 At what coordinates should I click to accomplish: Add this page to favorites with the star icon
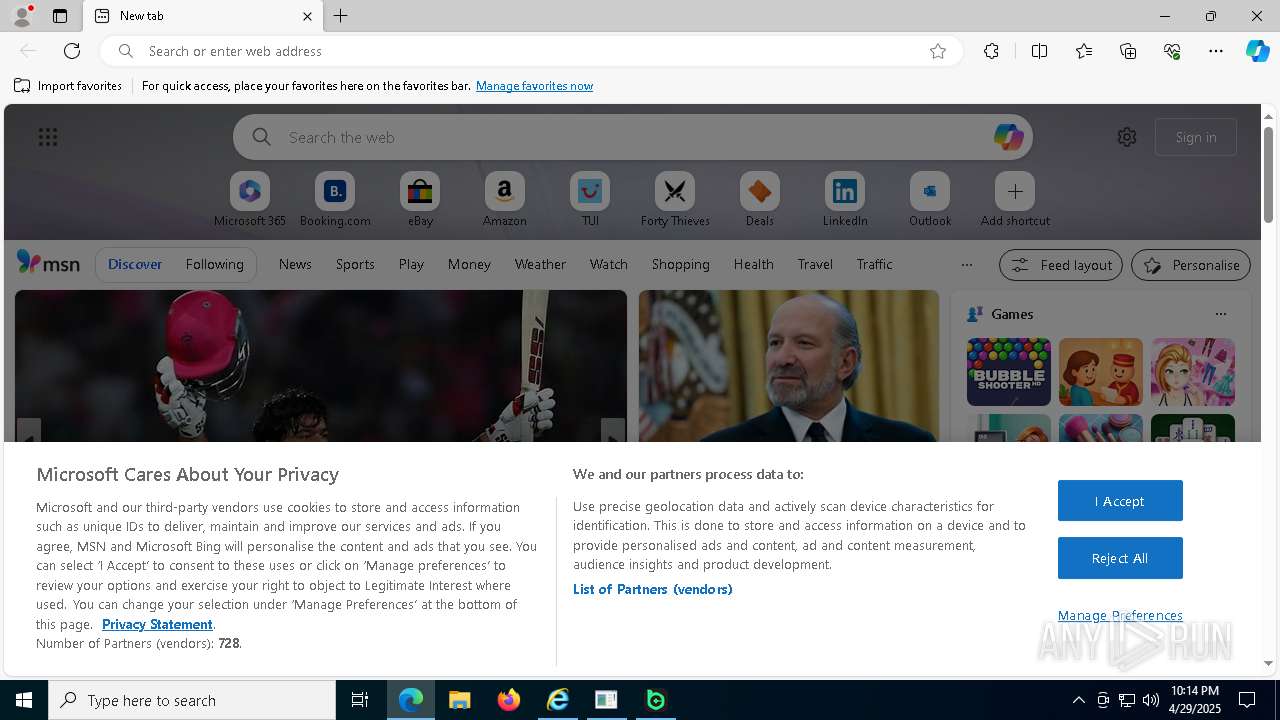pyautogui.click(x=938, y=51)
